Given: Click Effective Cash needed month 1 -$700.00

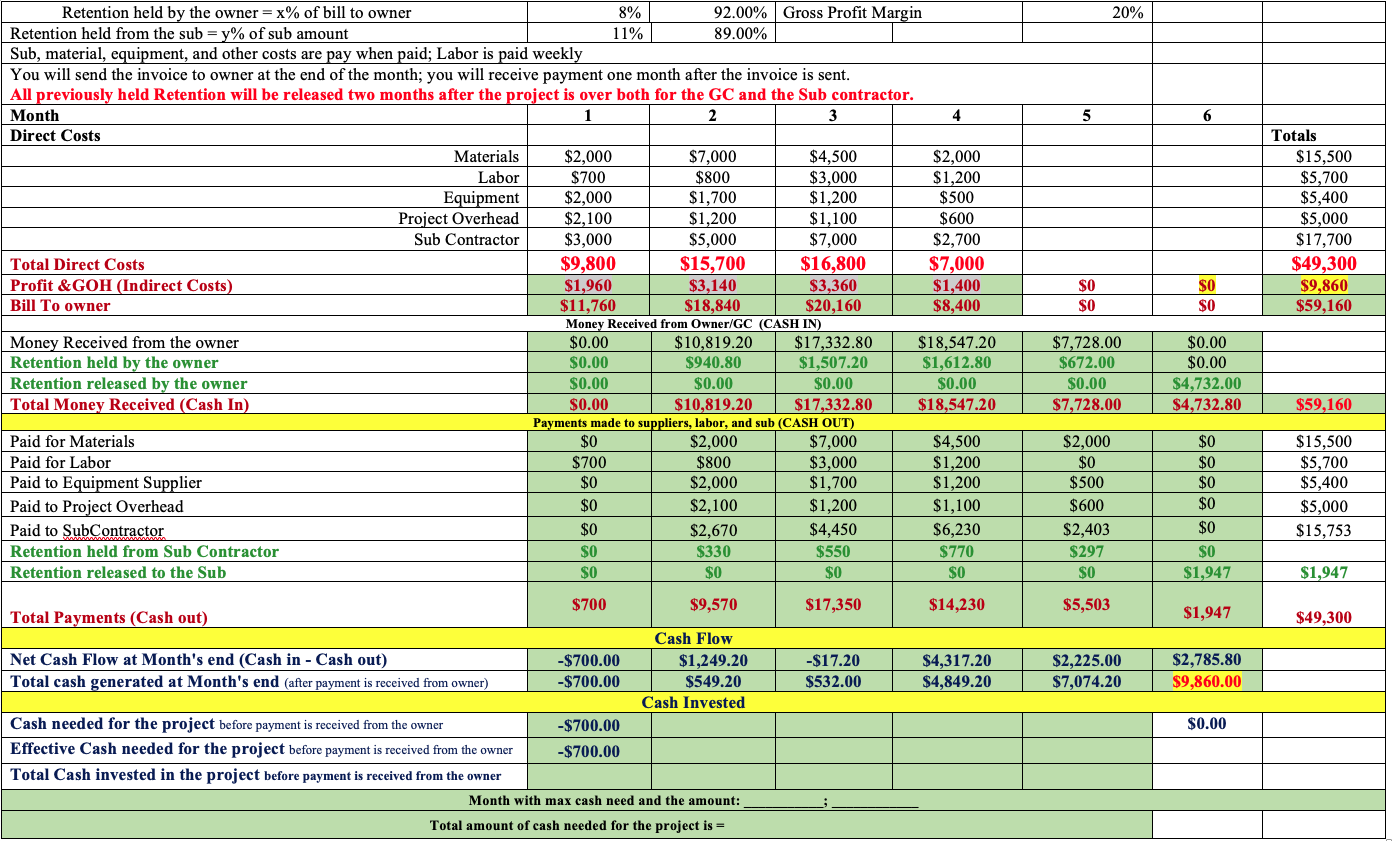Looking at the screenshot, I should point(588,751).
